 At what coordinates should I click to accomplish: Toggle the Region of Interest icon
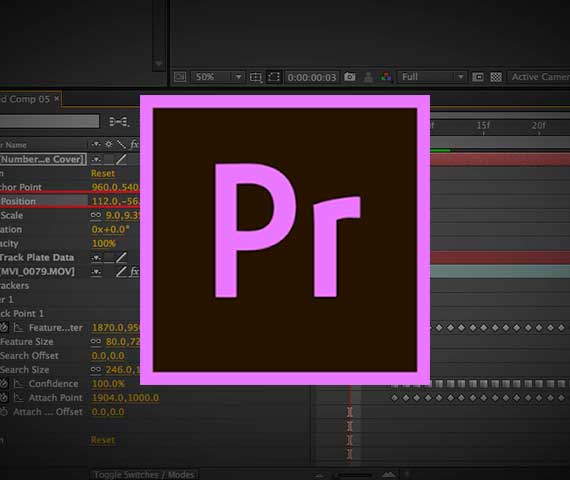478,77
